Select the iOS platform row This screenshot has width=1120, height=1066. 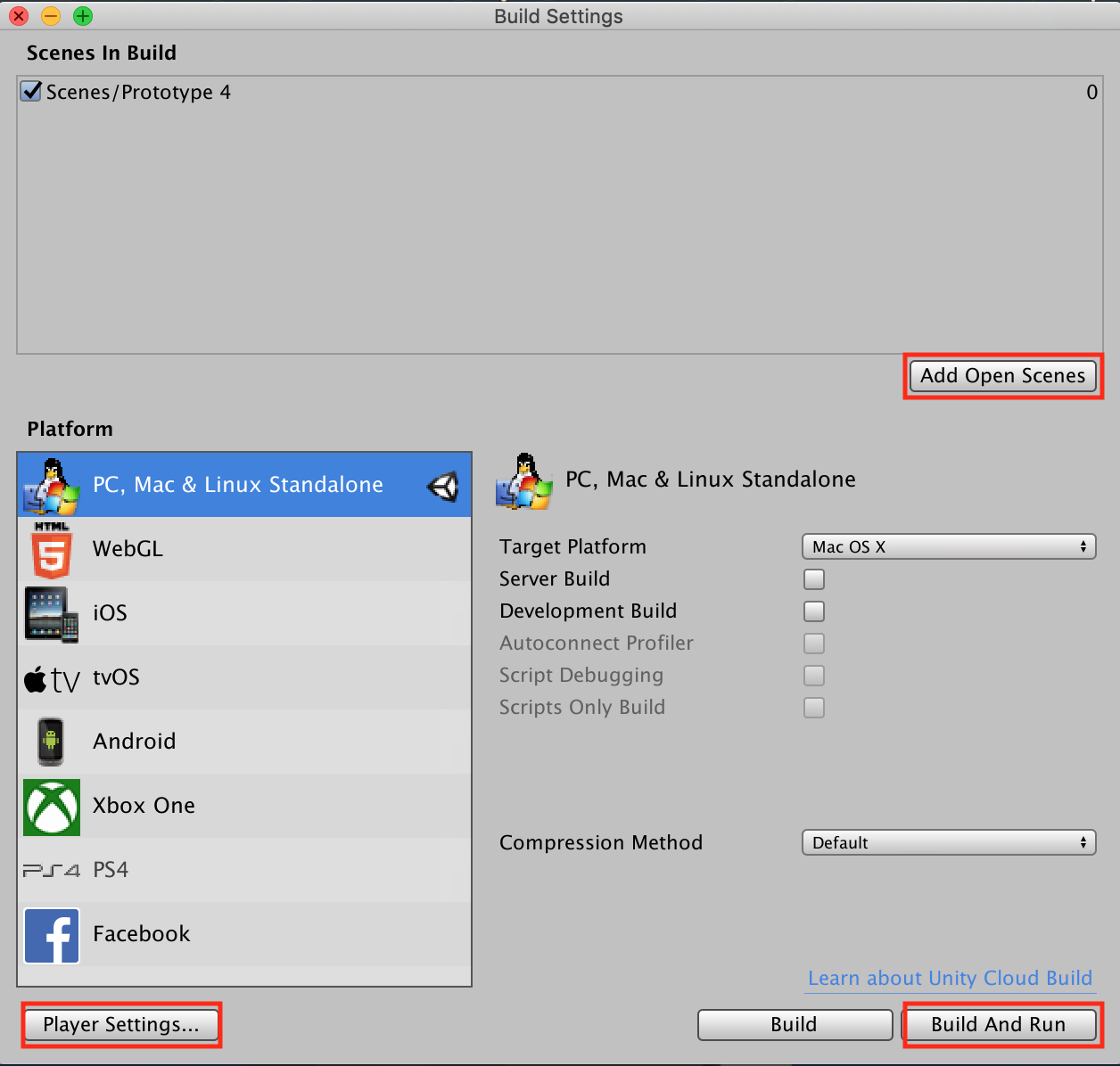244,613
